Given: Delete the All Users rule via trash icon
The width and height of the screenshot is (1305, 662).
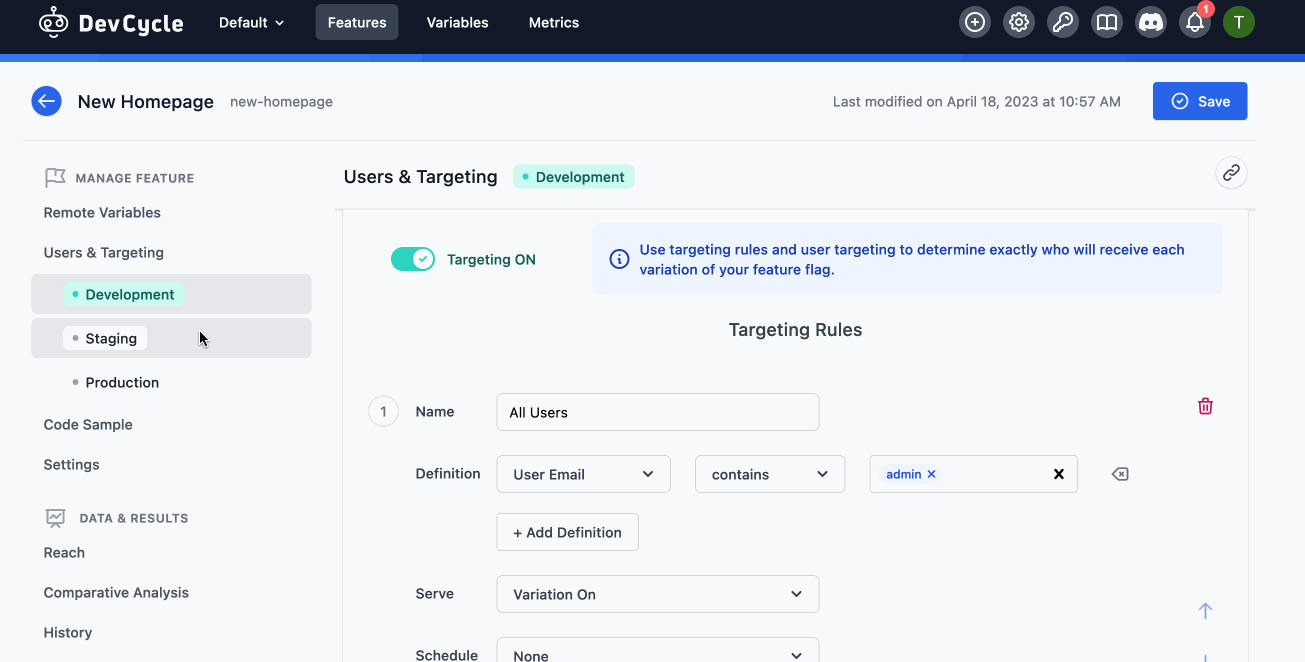Looking at the screenshot, I should coord(1205,406).
